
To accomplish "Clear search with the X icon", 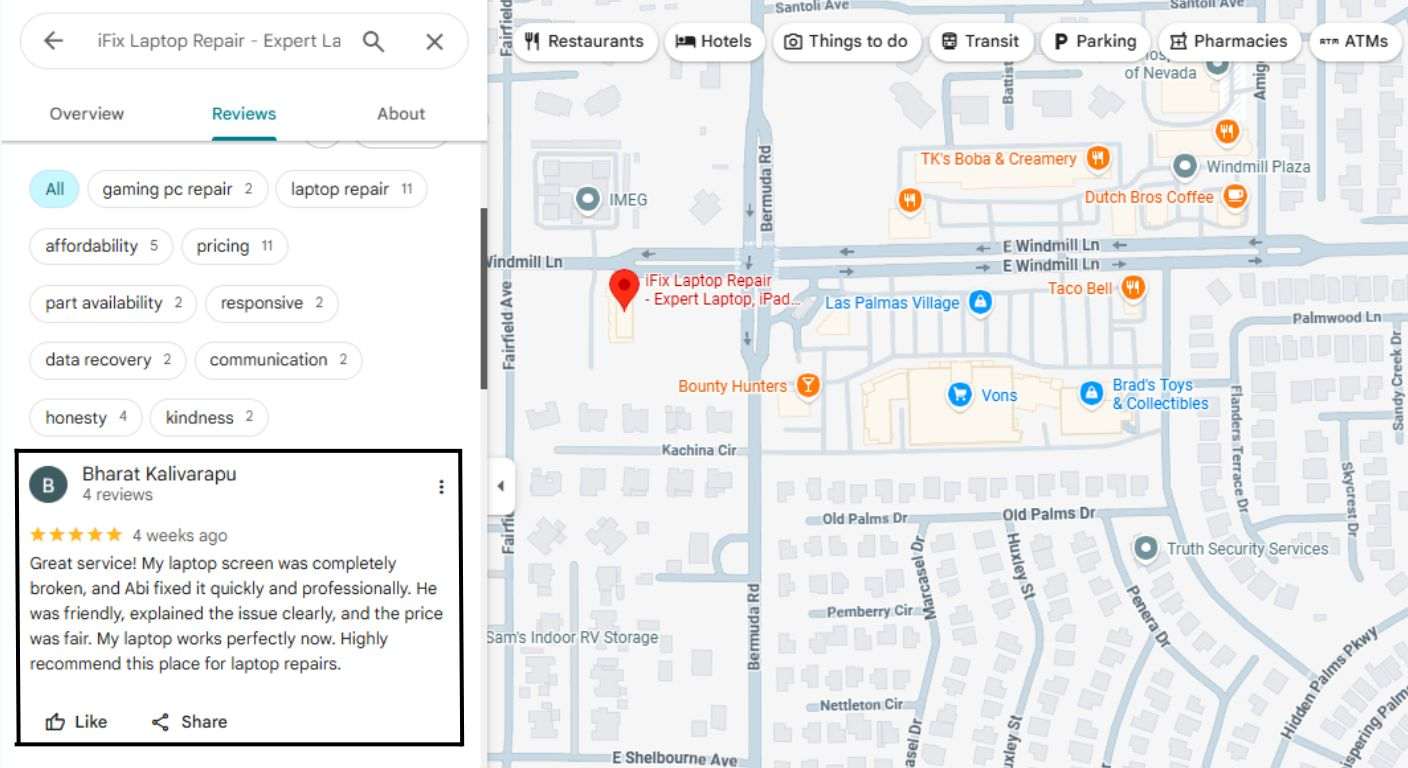I will 434,41.
